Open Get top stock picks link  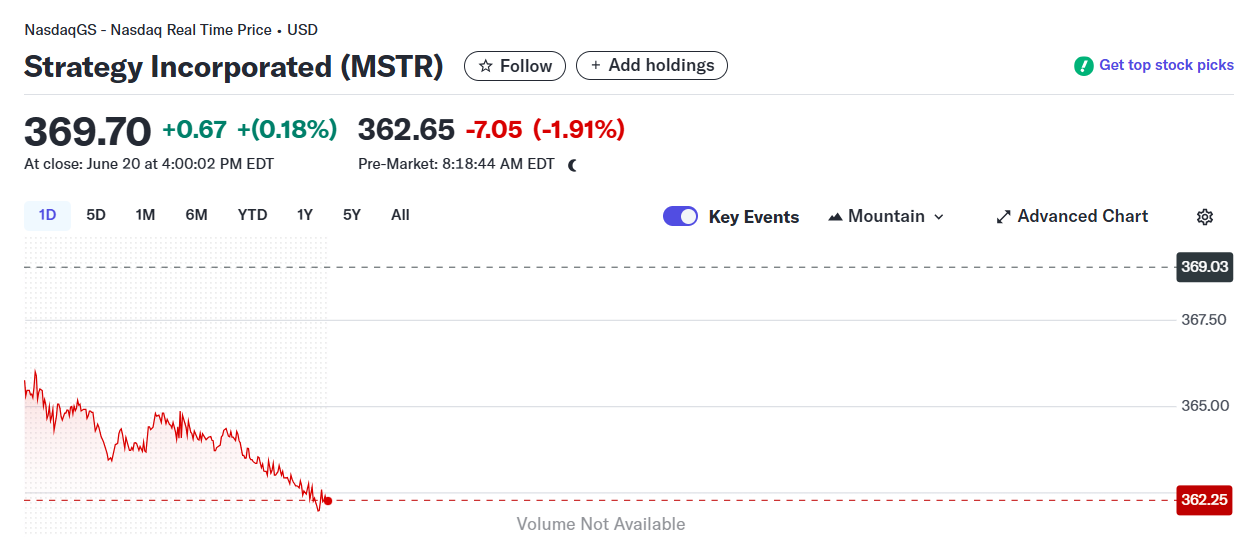(1166, 65)
